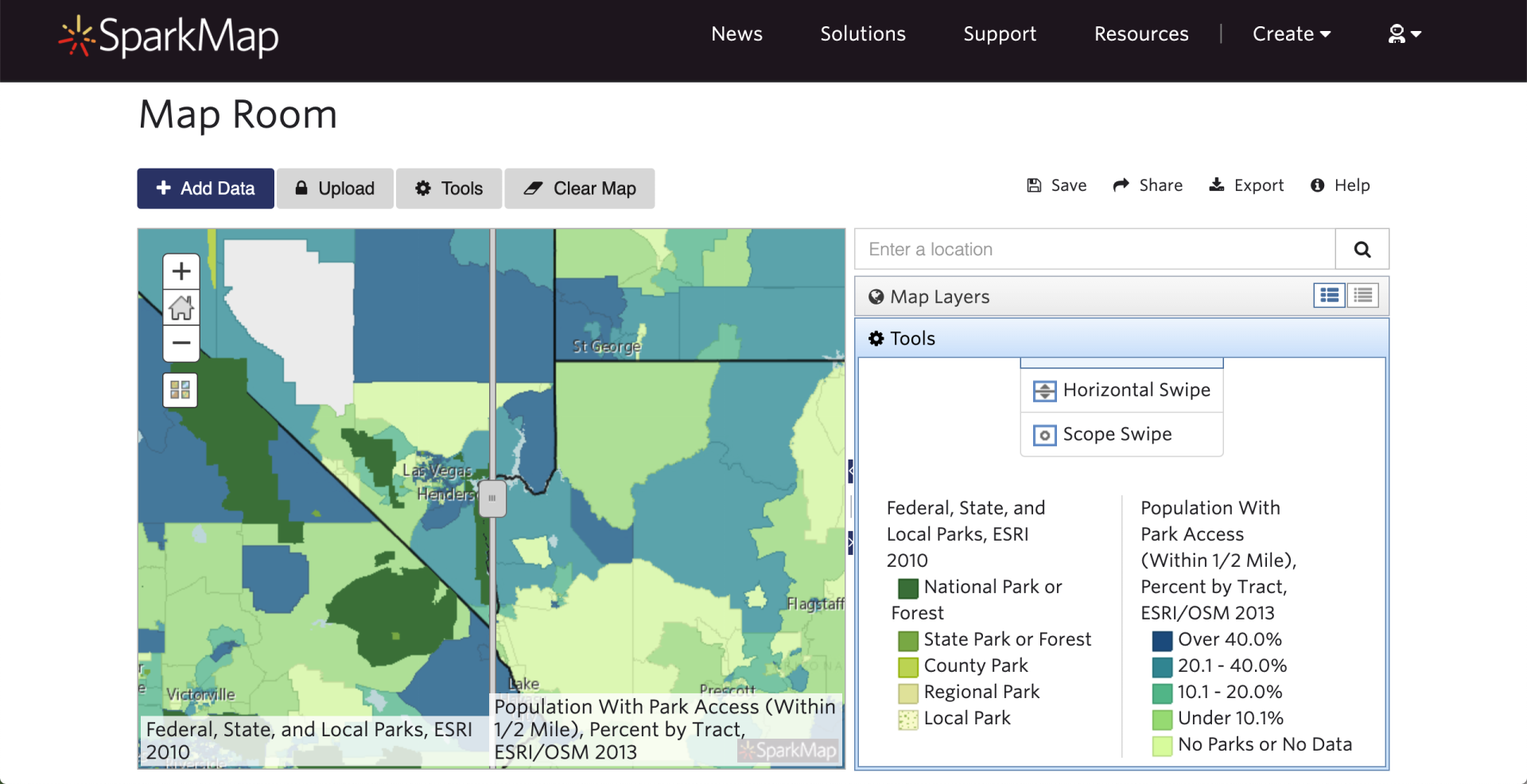Collapse the Tools panel header
1527x784 pixels.
tap(912, 339)
